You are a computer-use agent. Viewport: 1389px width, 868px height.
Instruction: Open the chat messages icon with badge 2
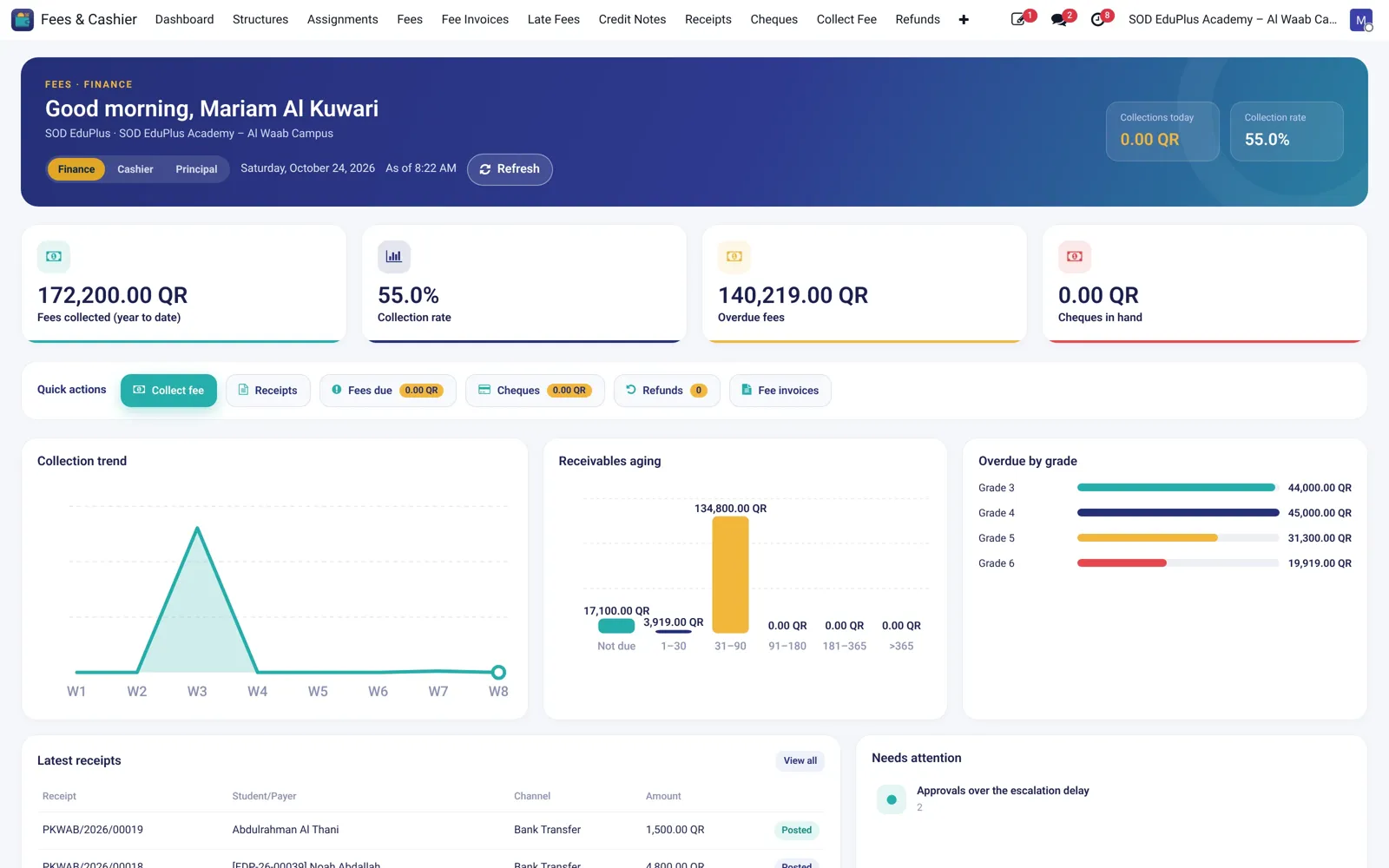click(x=1059, y=19)
